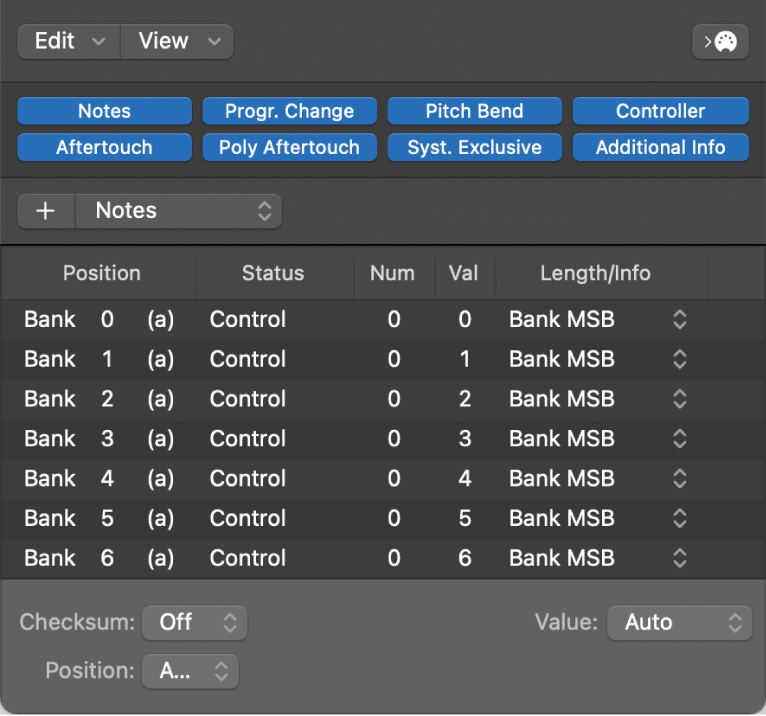Image resolution: width=766 pixels, height=716 pixels.
Task: Toggle the Poly Aftertouch filter button
Action: pyautogui.click(x=290, y=147)
